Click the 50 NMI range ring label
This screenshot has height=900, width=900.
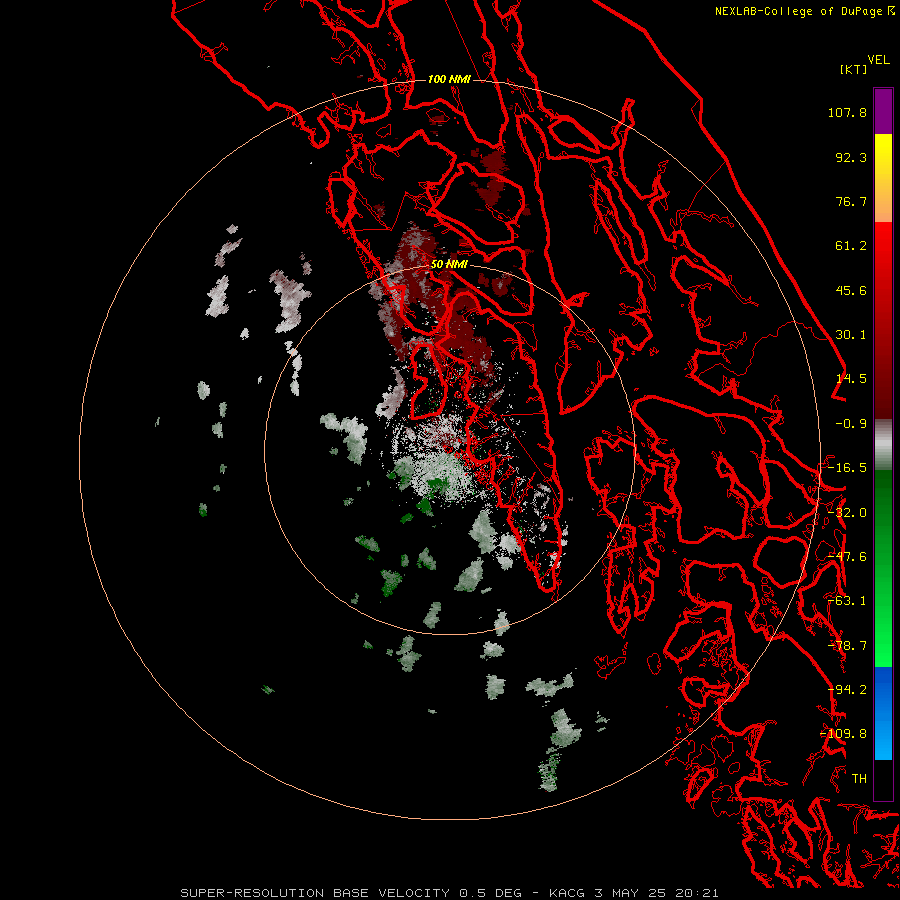[x=449, y=265]
